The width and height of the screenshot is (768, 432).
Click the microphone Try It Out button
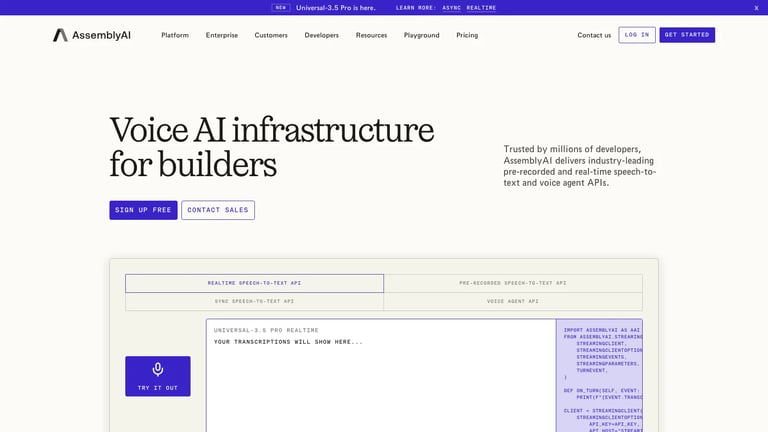tap(158, 376)
